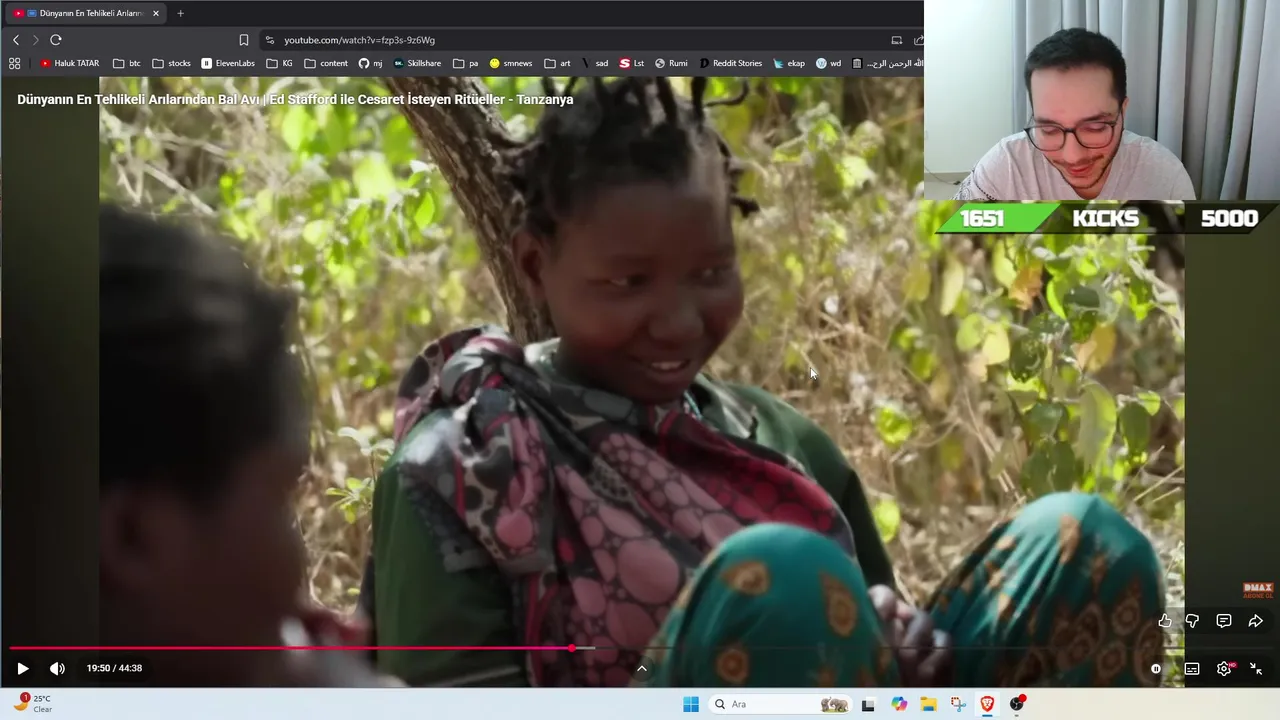Open the wd WordPress bookmark

pos(828,63)
